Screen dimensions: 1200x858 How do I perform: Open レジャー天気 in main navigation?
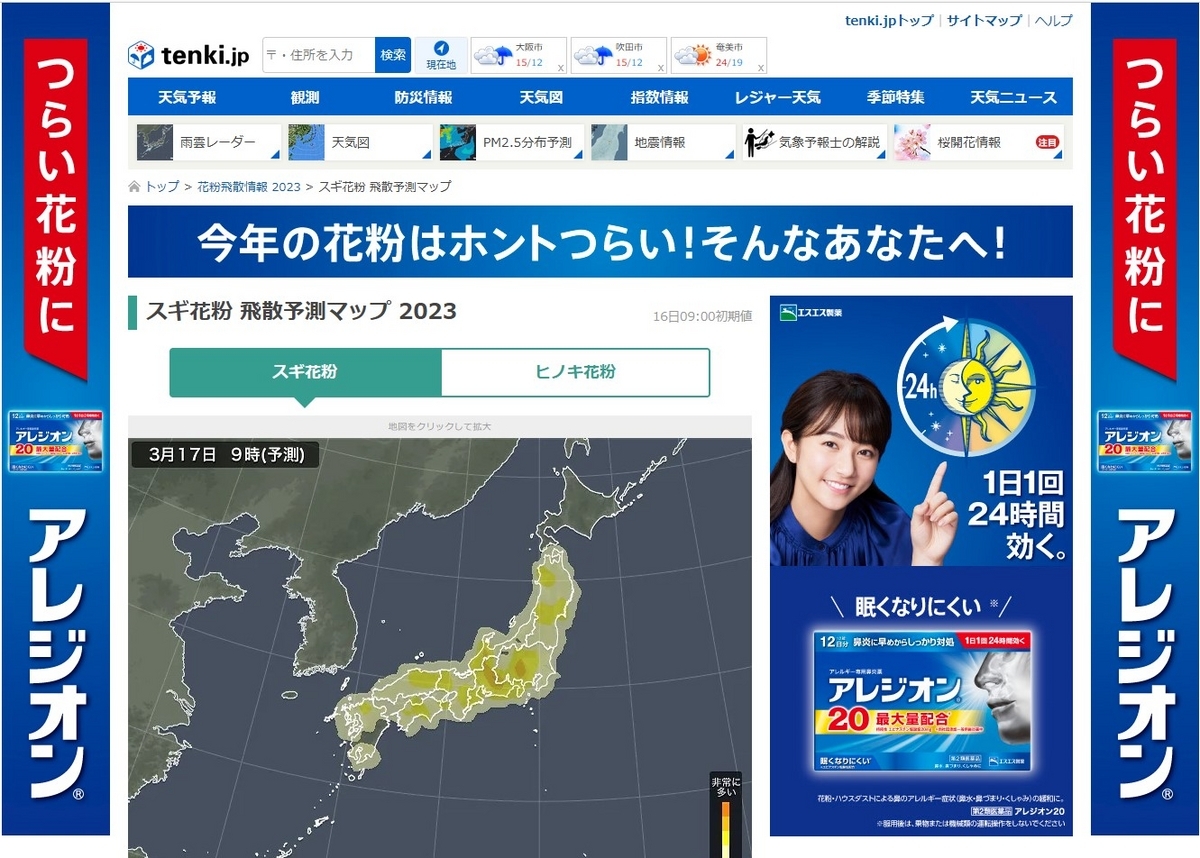(777, 97)
